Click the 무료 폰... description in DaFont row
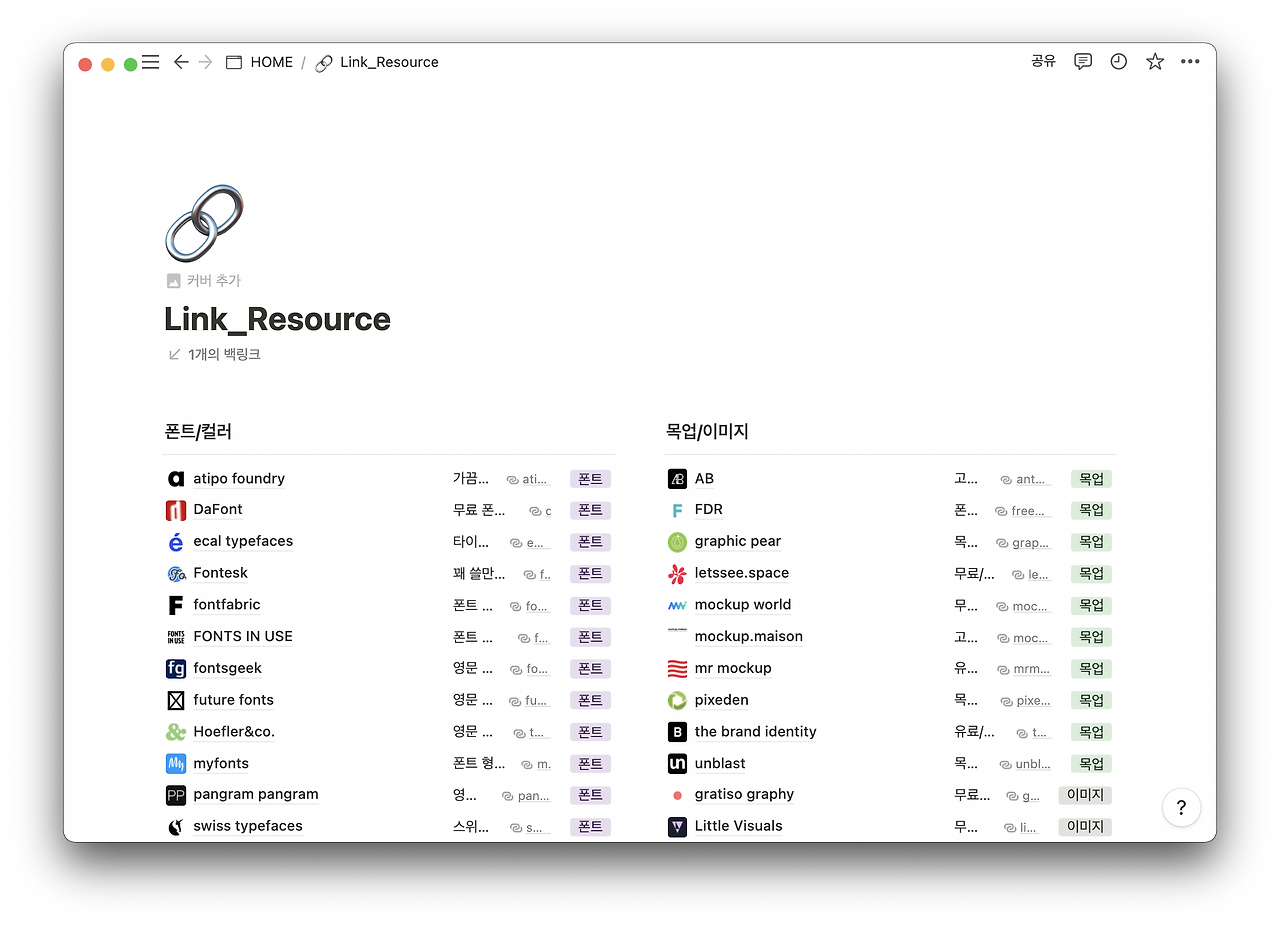1280x926 pixels. (x=479, y=510)
